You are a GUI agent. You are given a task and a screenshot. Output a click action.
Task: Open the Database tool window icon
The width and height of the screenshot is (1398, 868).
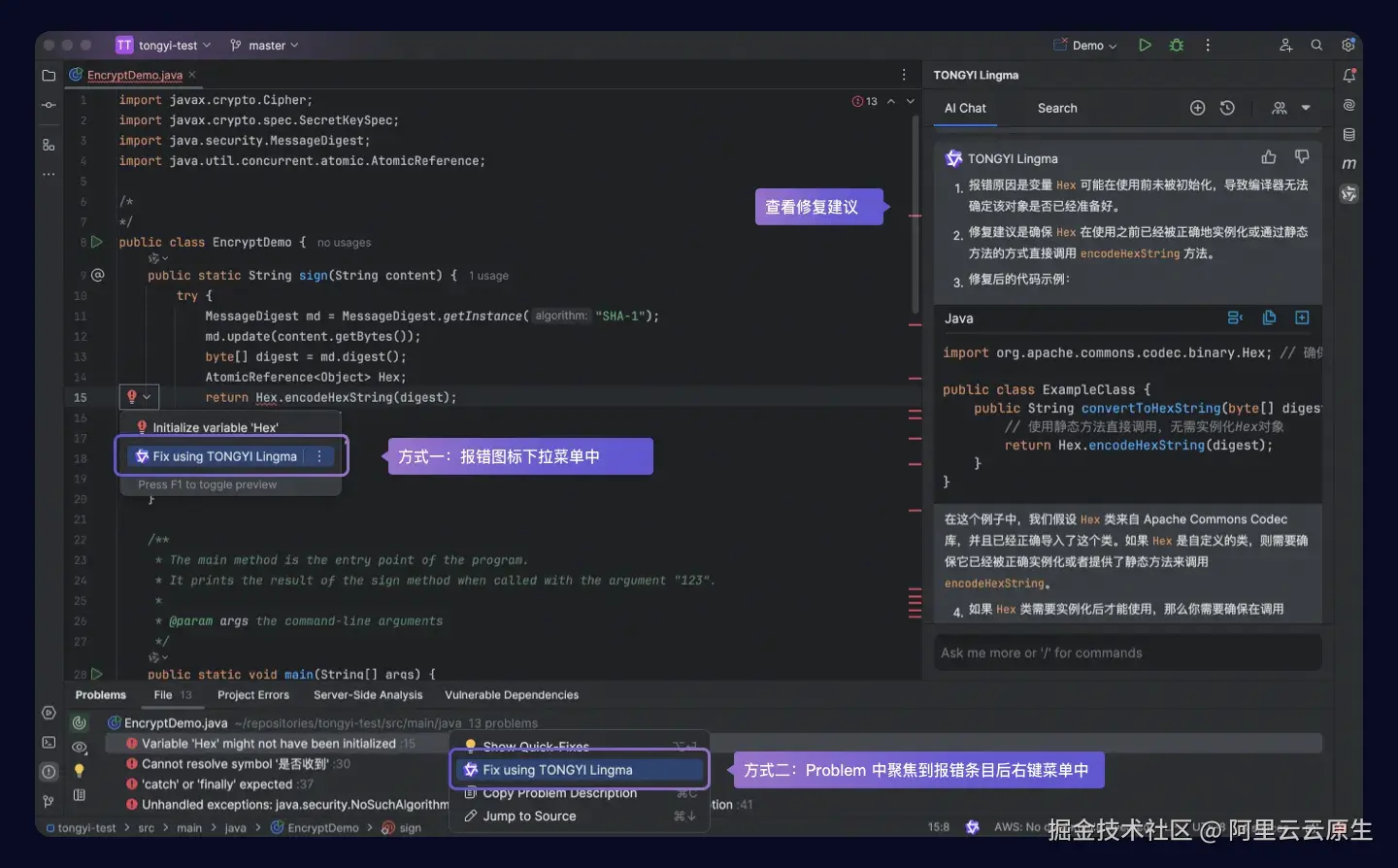coord(1348,135)
